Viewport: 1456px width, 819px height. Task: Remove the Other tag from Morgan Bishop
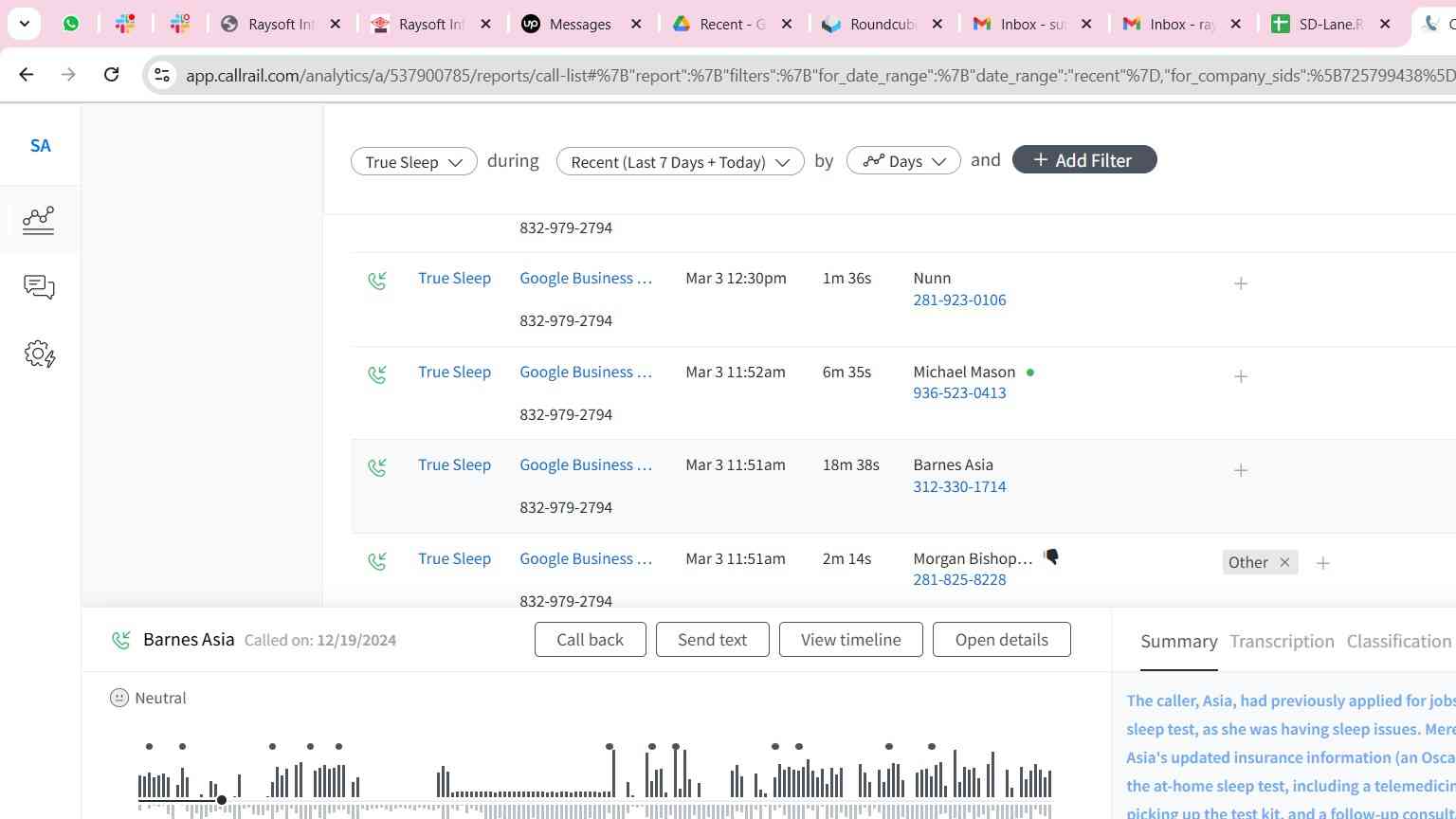click(1284, 562)
